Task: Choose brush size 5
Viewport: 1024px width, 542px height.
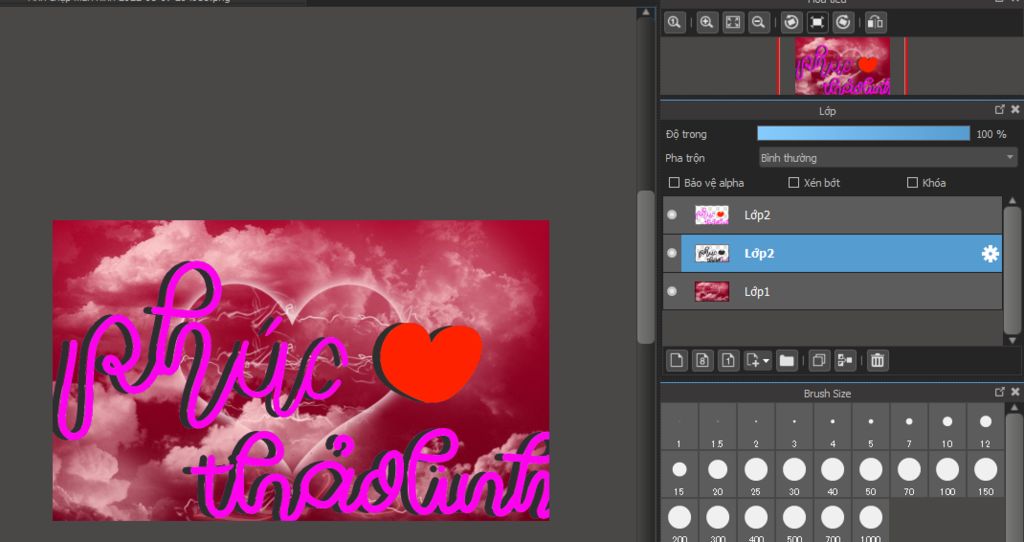Action: [x=871, y=426]
